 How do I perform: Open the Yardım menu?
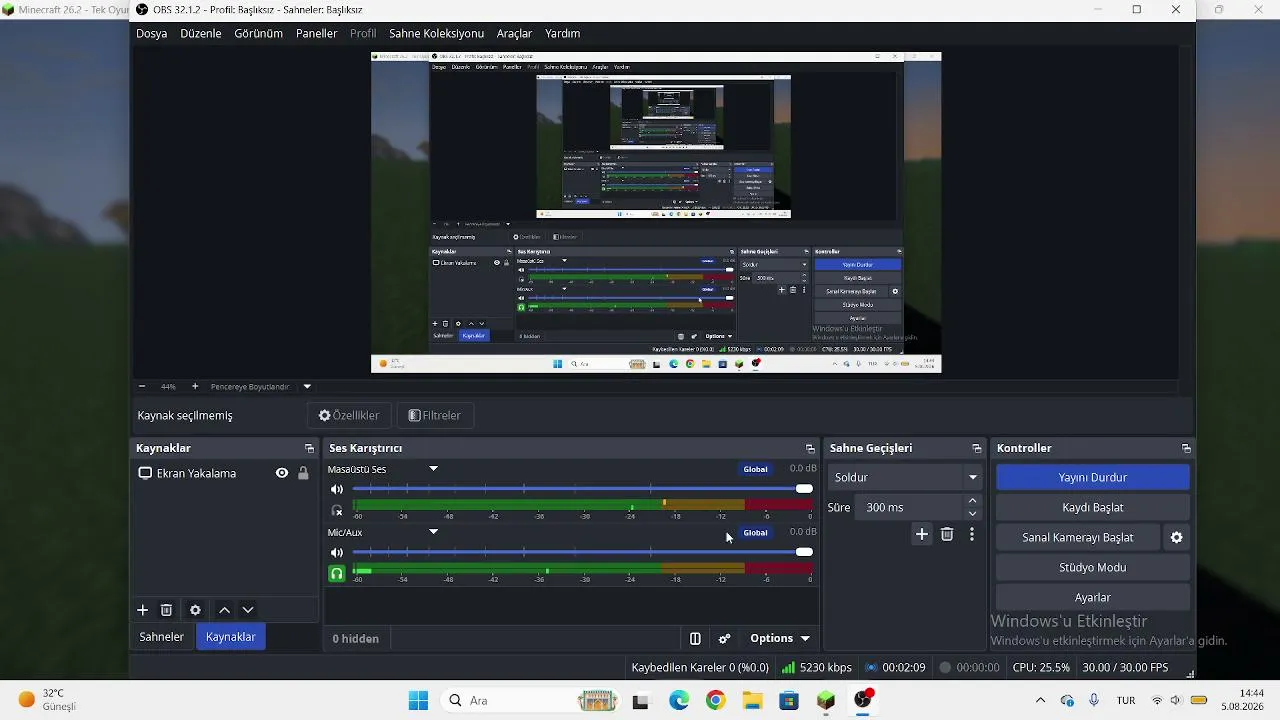[563, 33]
